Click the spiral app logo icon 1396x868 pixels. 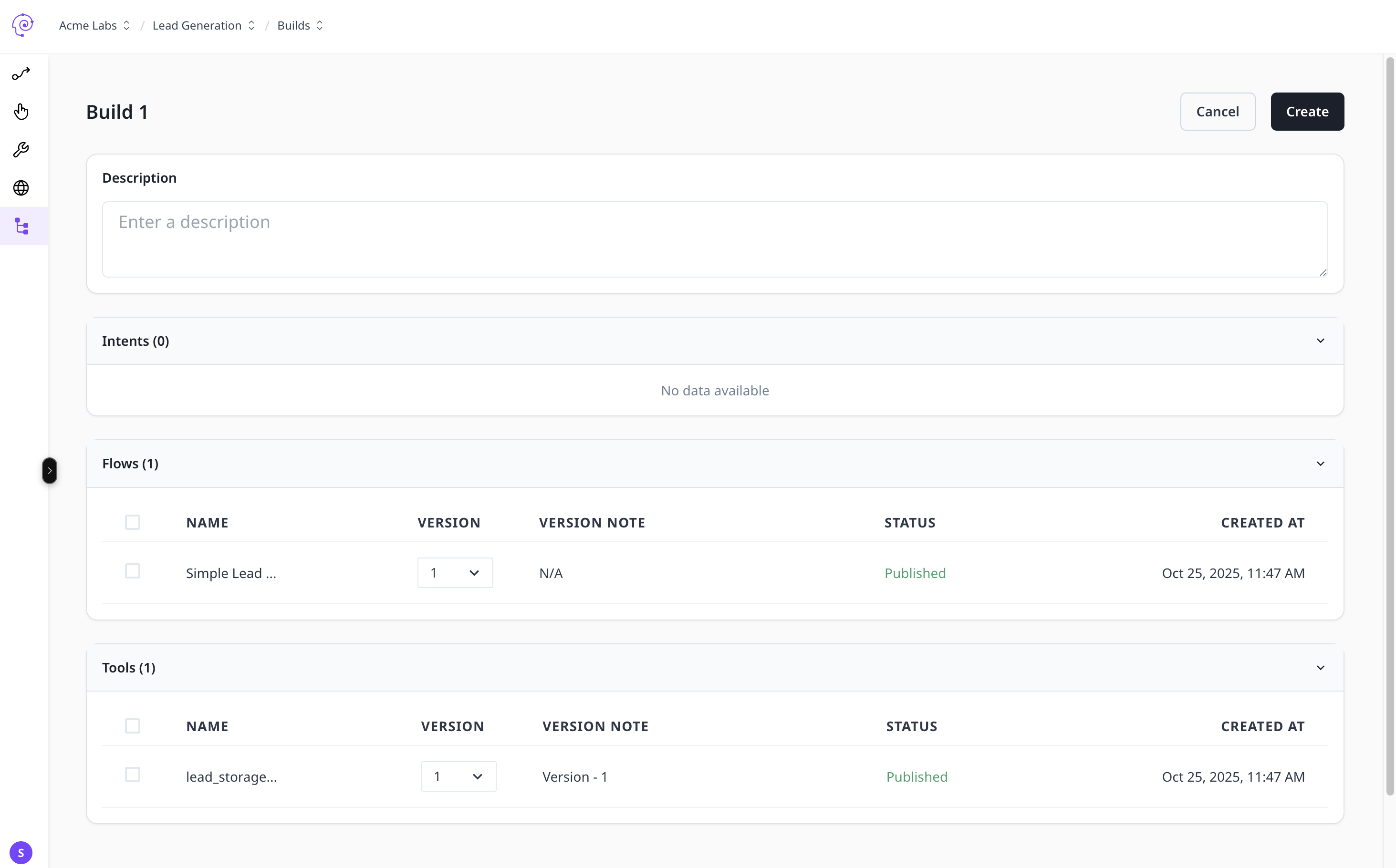pos(22,25)
